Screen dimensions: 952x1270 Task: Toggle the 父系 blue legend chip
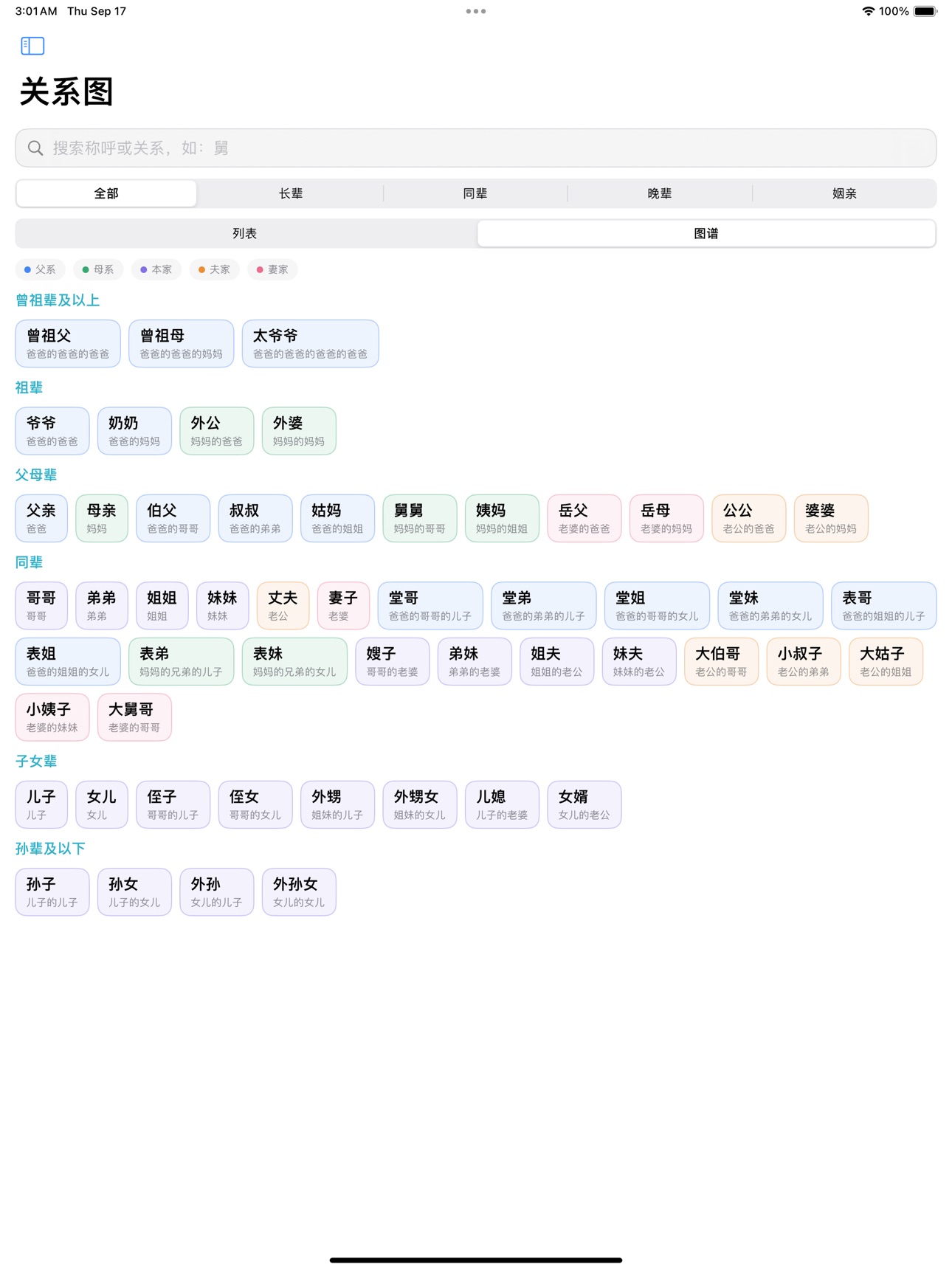(41, 269)
